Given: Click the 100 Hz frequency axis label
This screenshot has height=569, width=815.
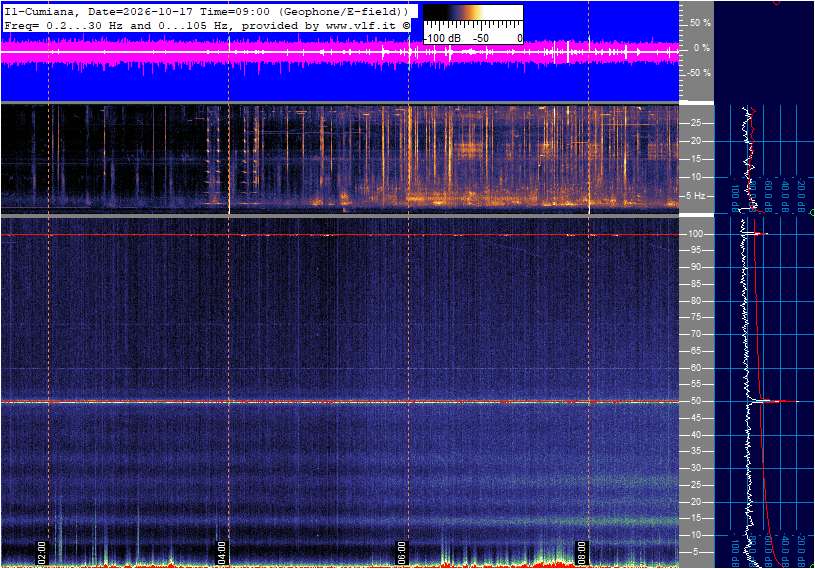Looking at the screenshot, I should (x=695, y=234).
